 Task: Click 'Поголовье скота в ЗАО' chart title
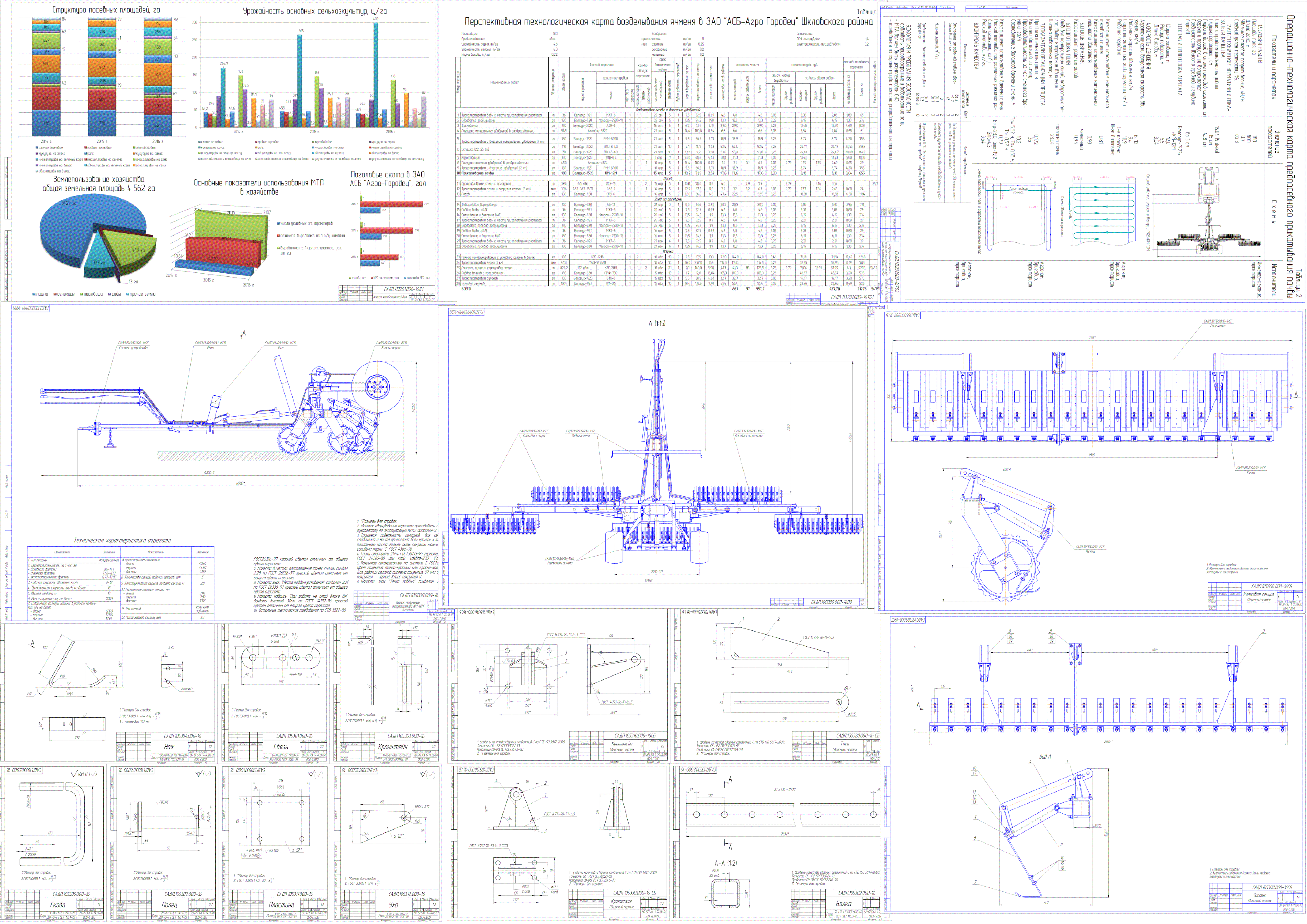(388, 175)
